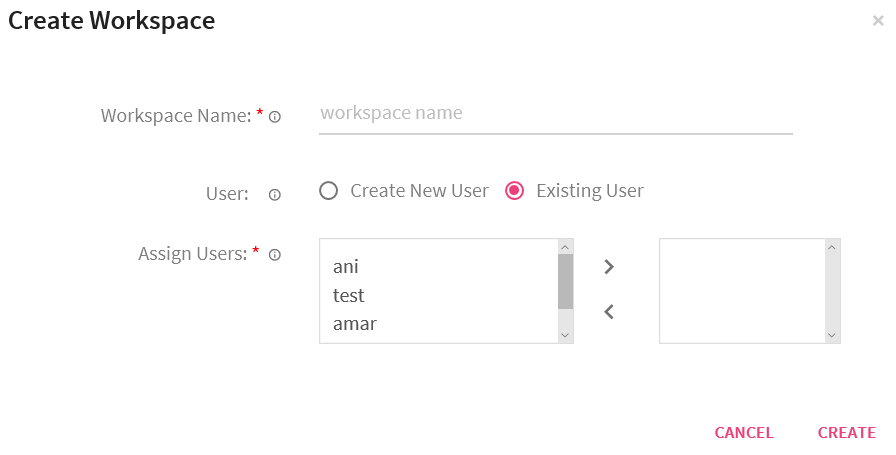This screenshot has width=896, height=455.
Task: Select the Create New User radio option
Action: click(x=329, y=190)
